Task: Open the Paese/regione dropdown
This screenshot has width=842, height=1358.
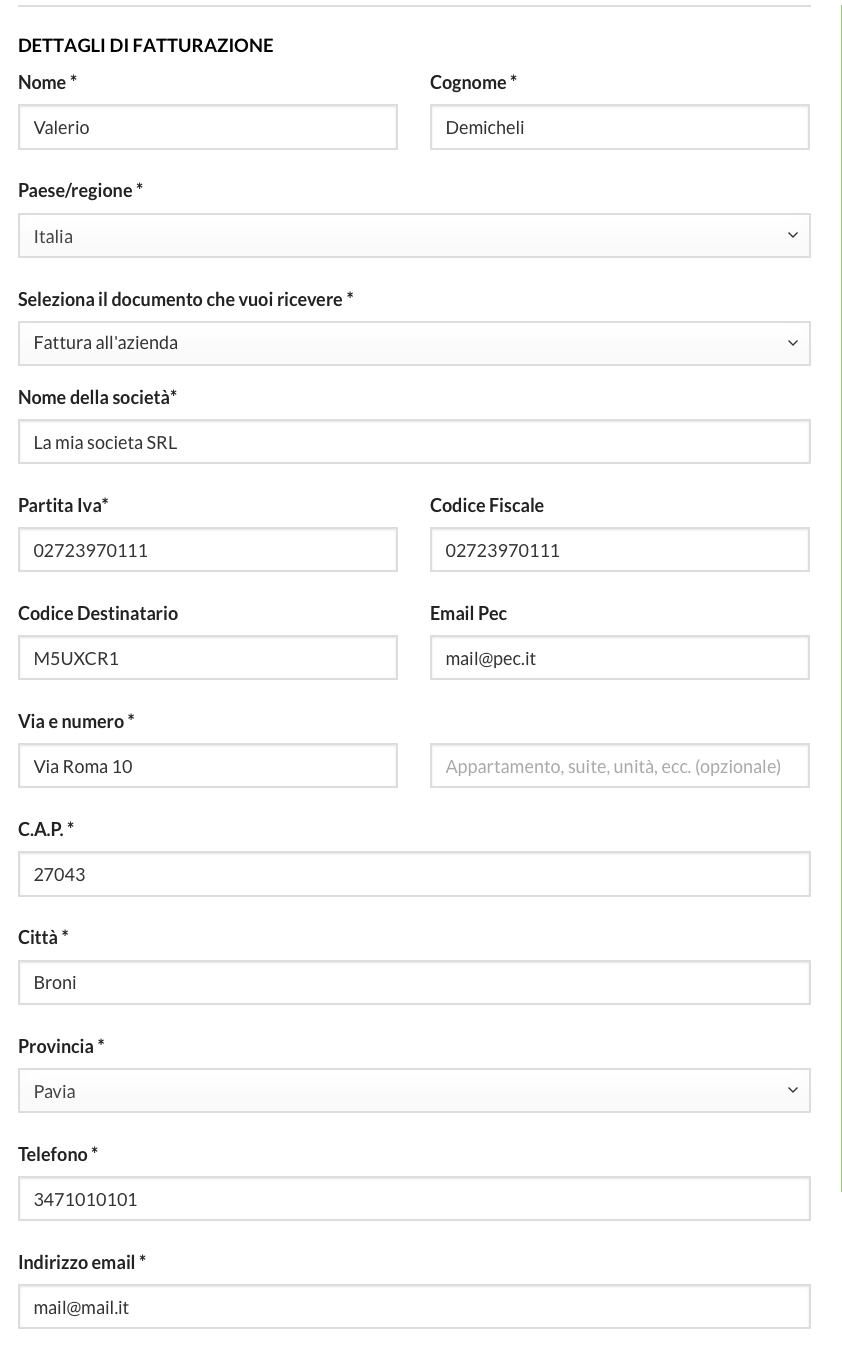Action: pos(414,236)
